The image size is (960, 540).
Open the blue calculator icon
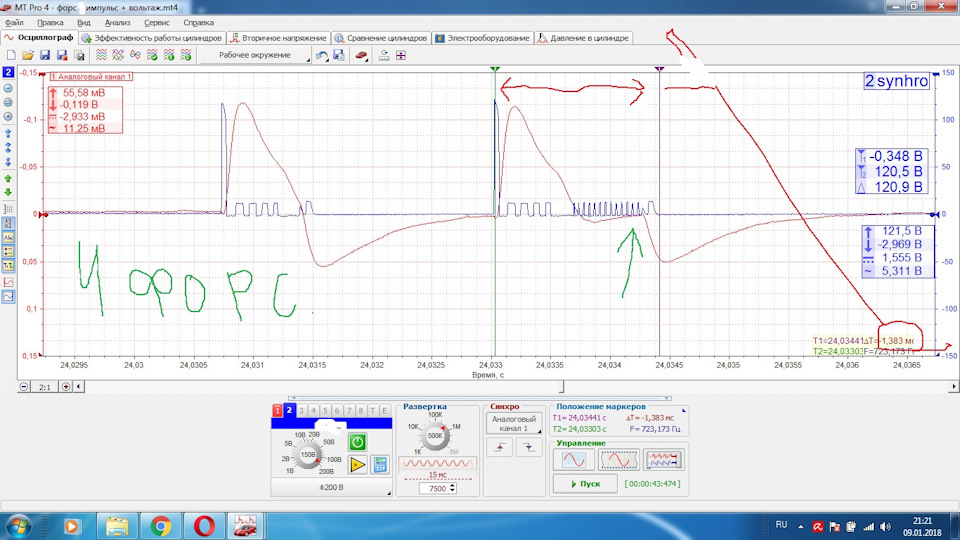coord(380,465)
